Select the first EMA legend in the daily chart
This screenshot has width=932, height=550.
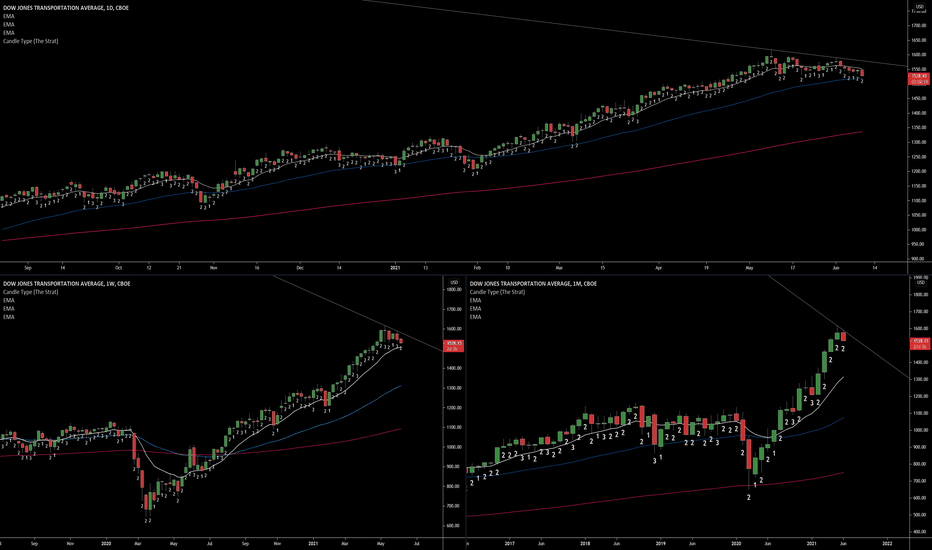[x=9, y=16]
